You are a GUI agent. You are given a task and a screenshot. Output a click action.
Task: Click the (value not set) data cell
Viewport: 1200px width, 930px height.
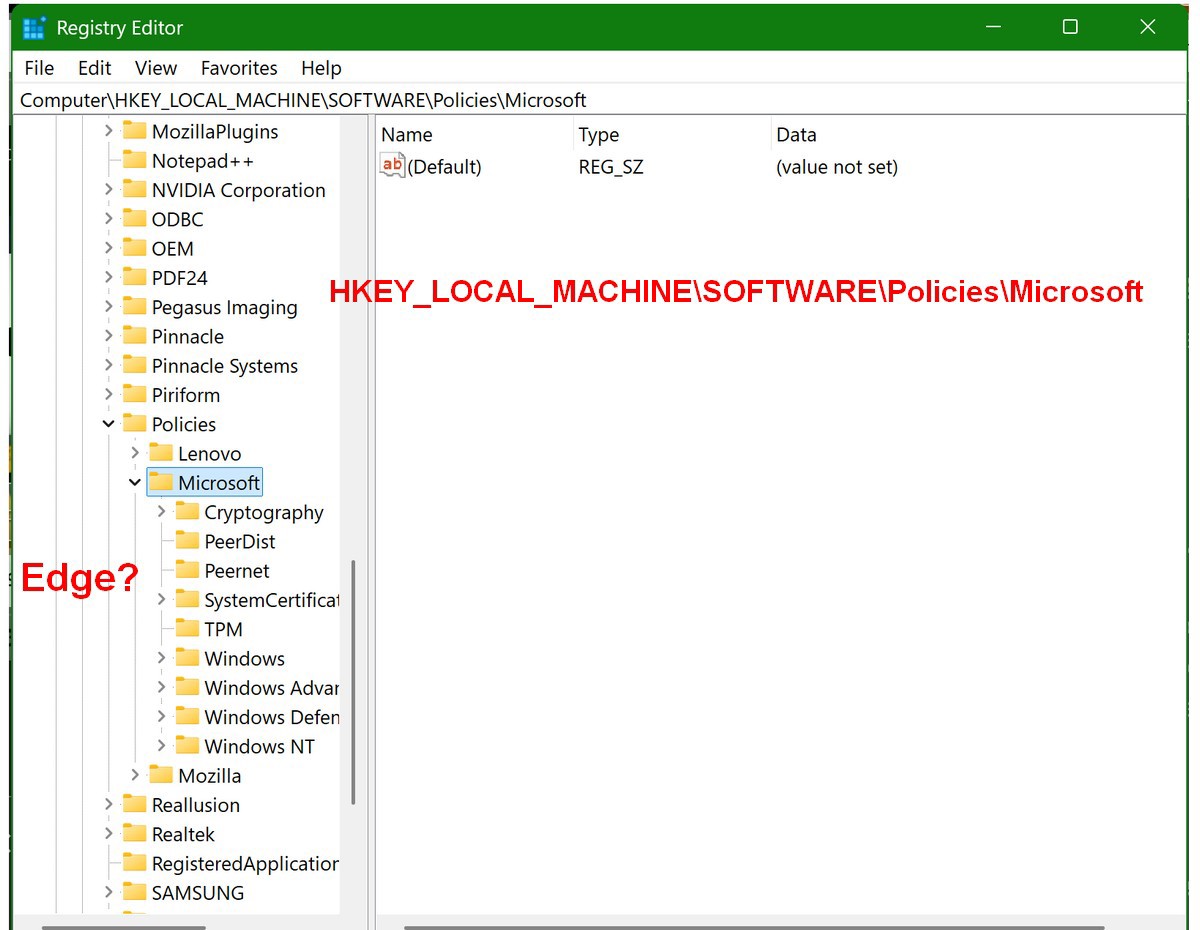point(837,167)
